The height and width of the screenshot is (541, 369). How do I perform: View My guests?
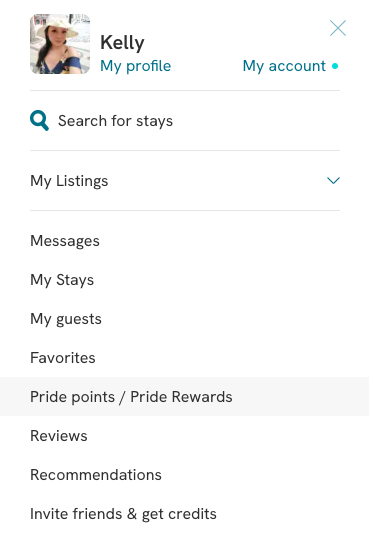(66, 319)
